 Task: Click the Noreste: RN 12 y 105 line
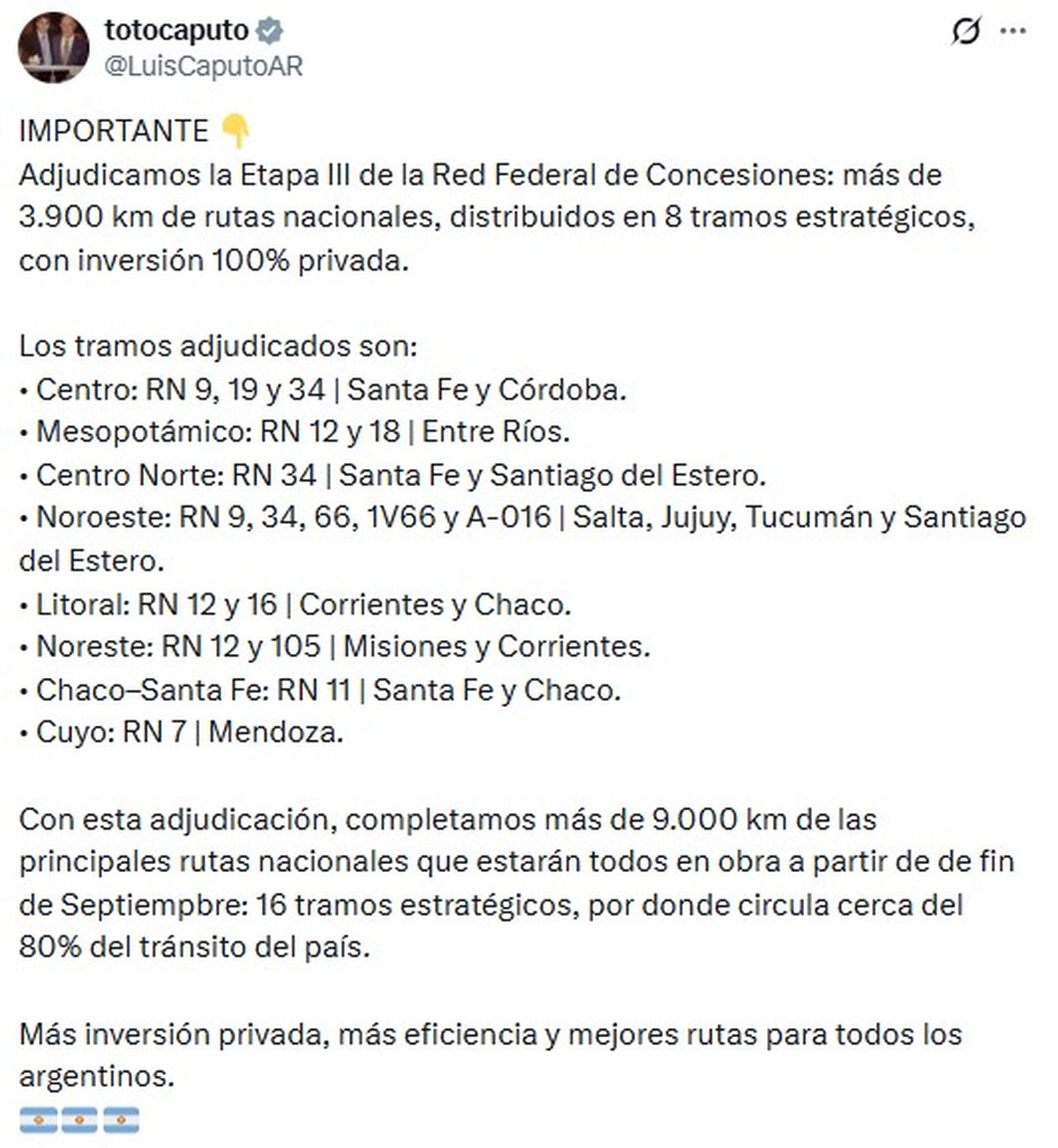tap(334, 646)
